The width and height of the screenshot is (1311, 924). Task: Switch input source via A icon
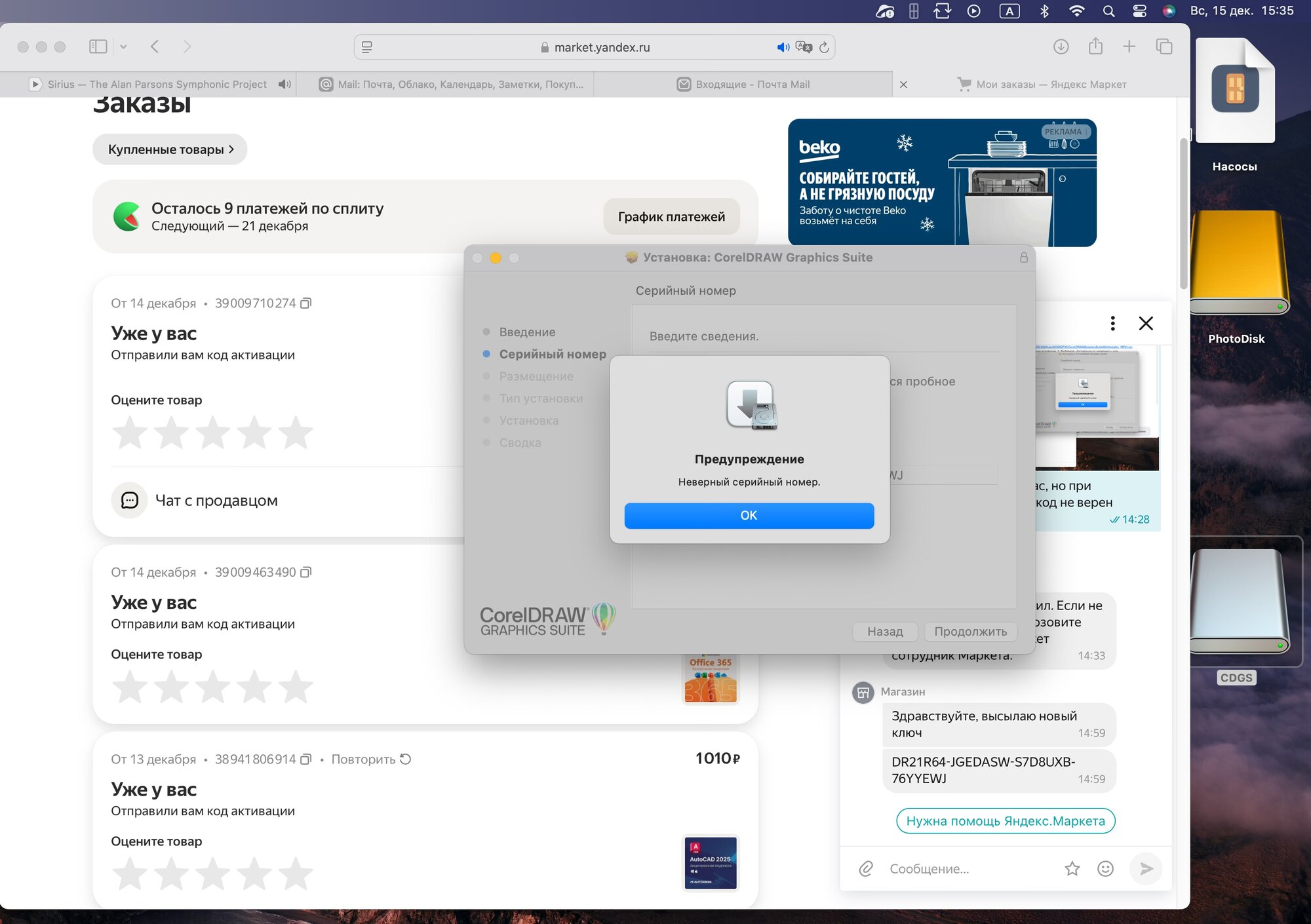[1009, 11]
